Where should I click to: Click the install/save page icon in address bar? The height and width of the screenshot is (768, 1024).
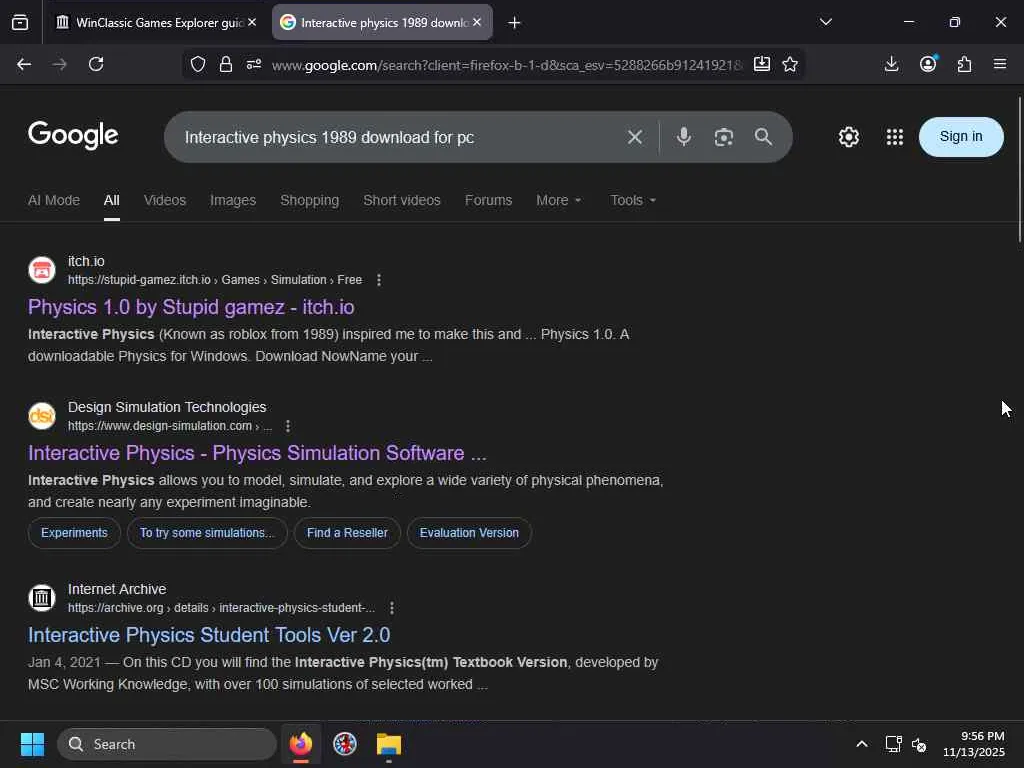761,64
